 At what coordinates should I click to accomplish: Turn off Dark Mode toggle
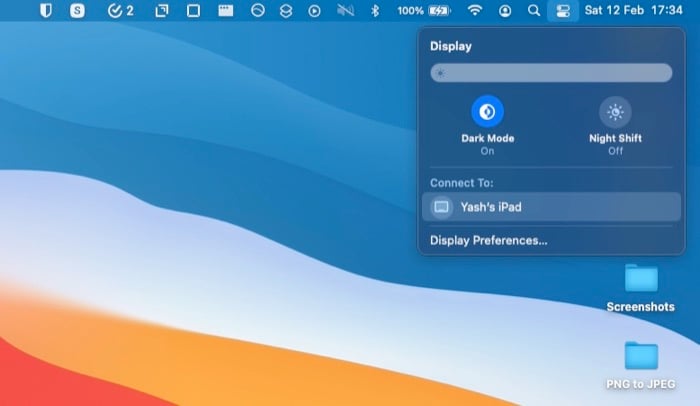pos(488,111)
